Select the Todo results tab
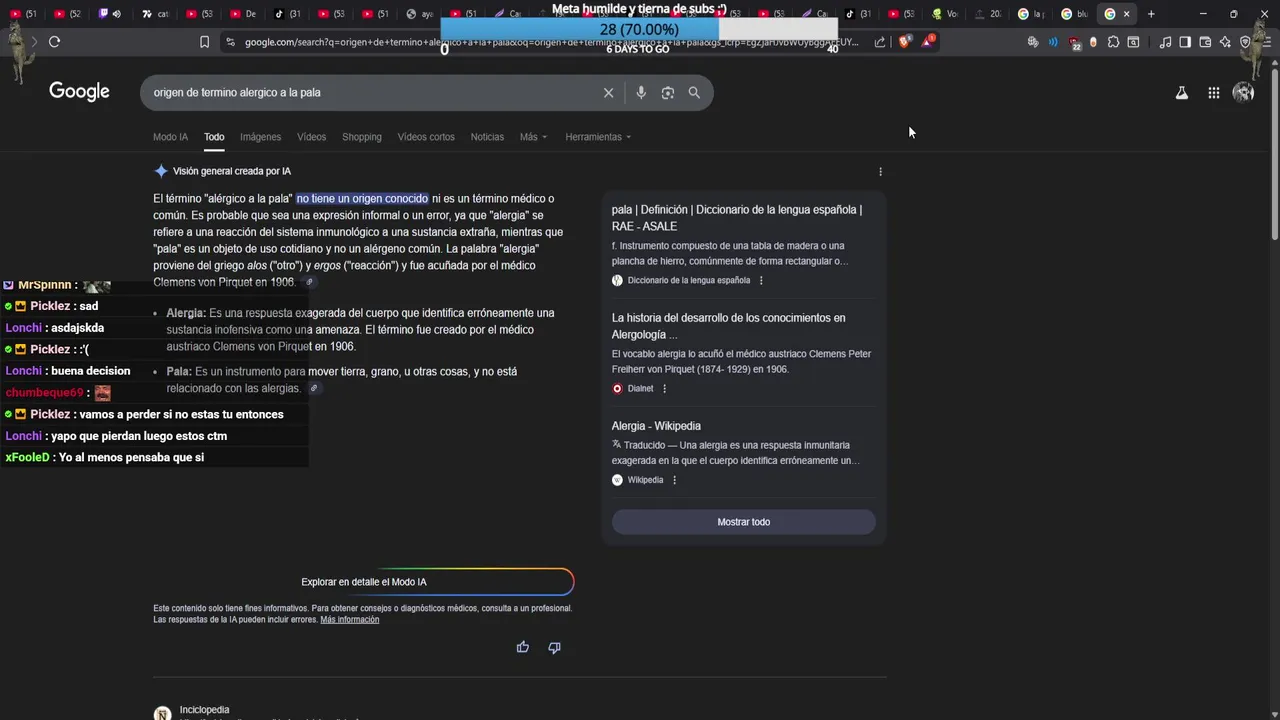This screenshot has height=720, width=1280. coord(214,137)
